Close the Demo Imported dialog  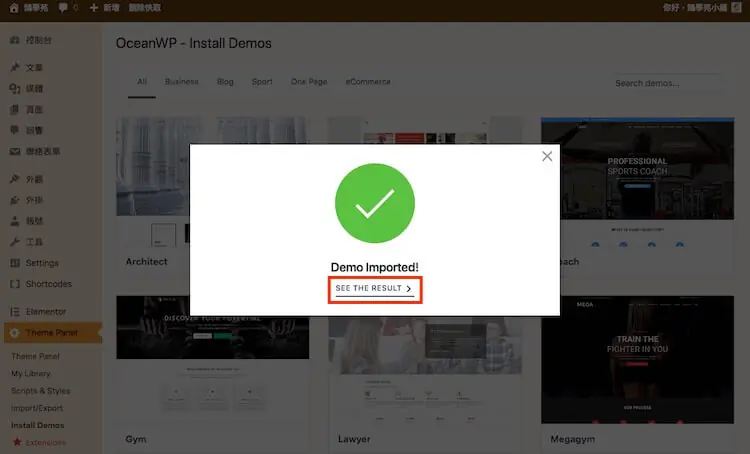[x=547, y=156]
